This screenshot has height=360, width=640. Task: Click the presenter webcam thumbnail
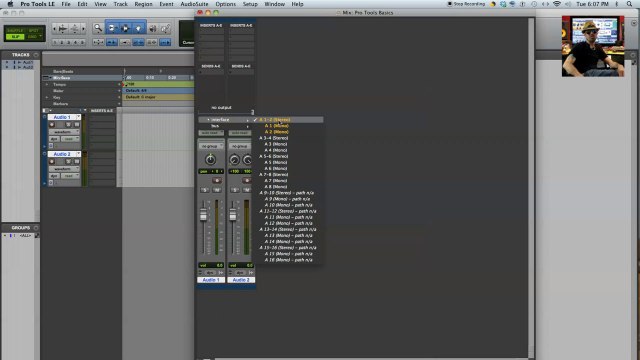pos(593,46)
